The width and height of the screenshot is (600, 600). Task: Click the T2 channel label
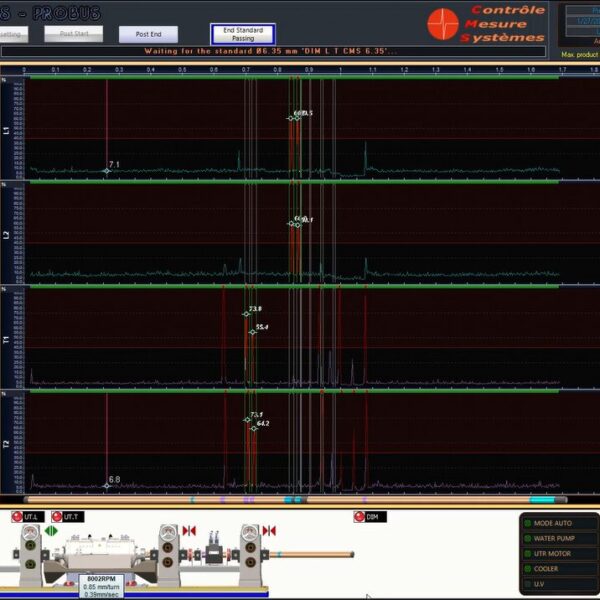[x=6, y=444]
